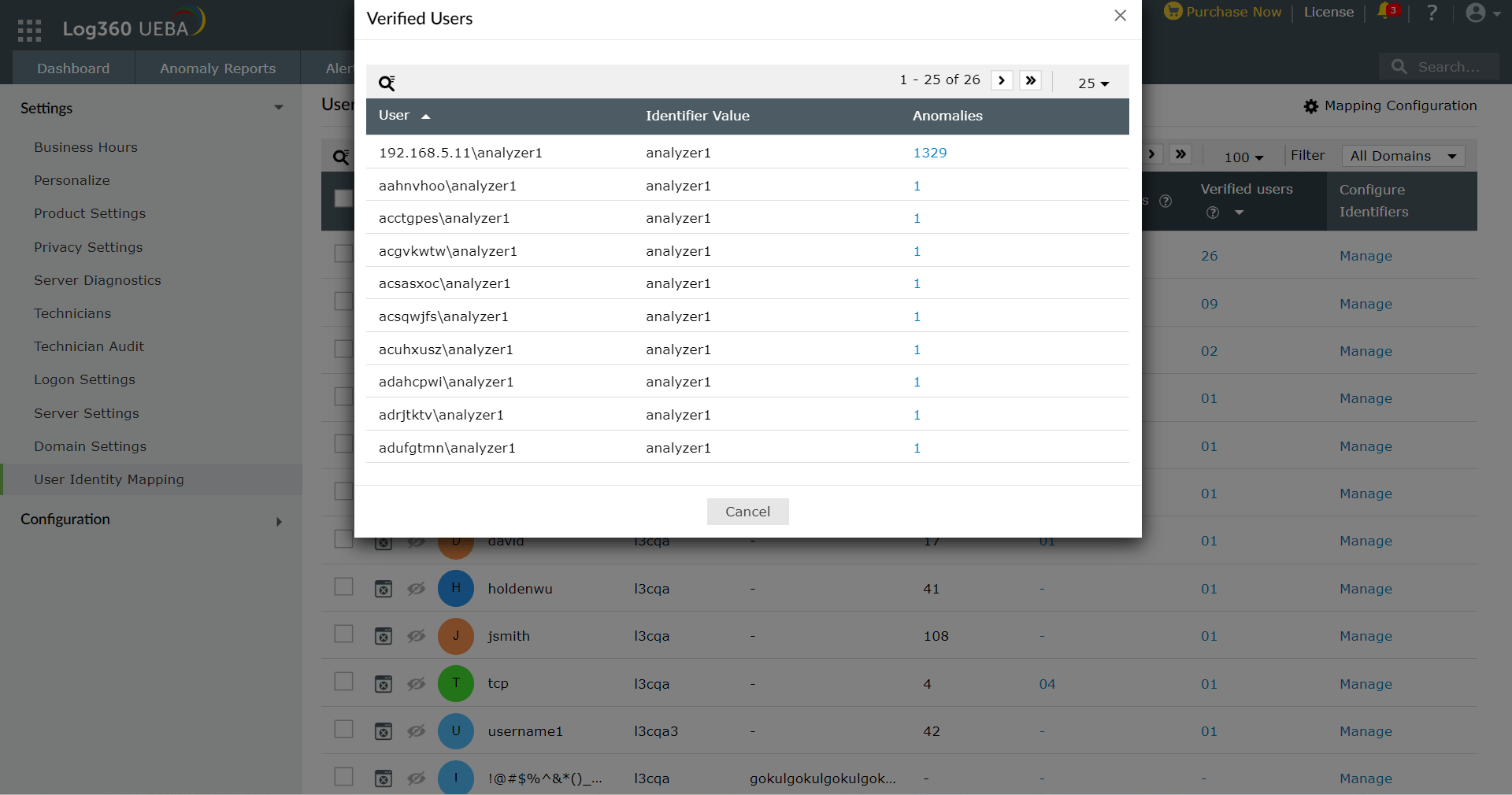Click Anomalies column header in dialog
Screen dimensions: 1512x795
[947, 116]
